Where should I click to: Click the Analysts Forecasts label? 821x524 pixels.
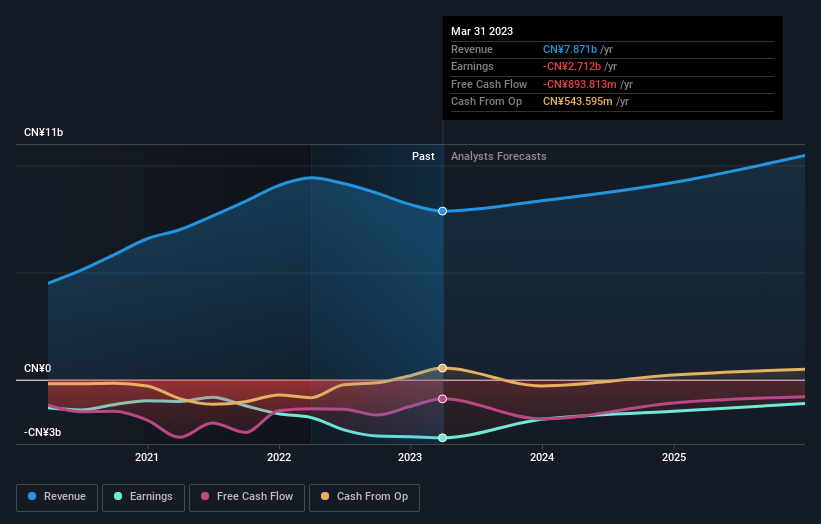click(x=498, y=156)
